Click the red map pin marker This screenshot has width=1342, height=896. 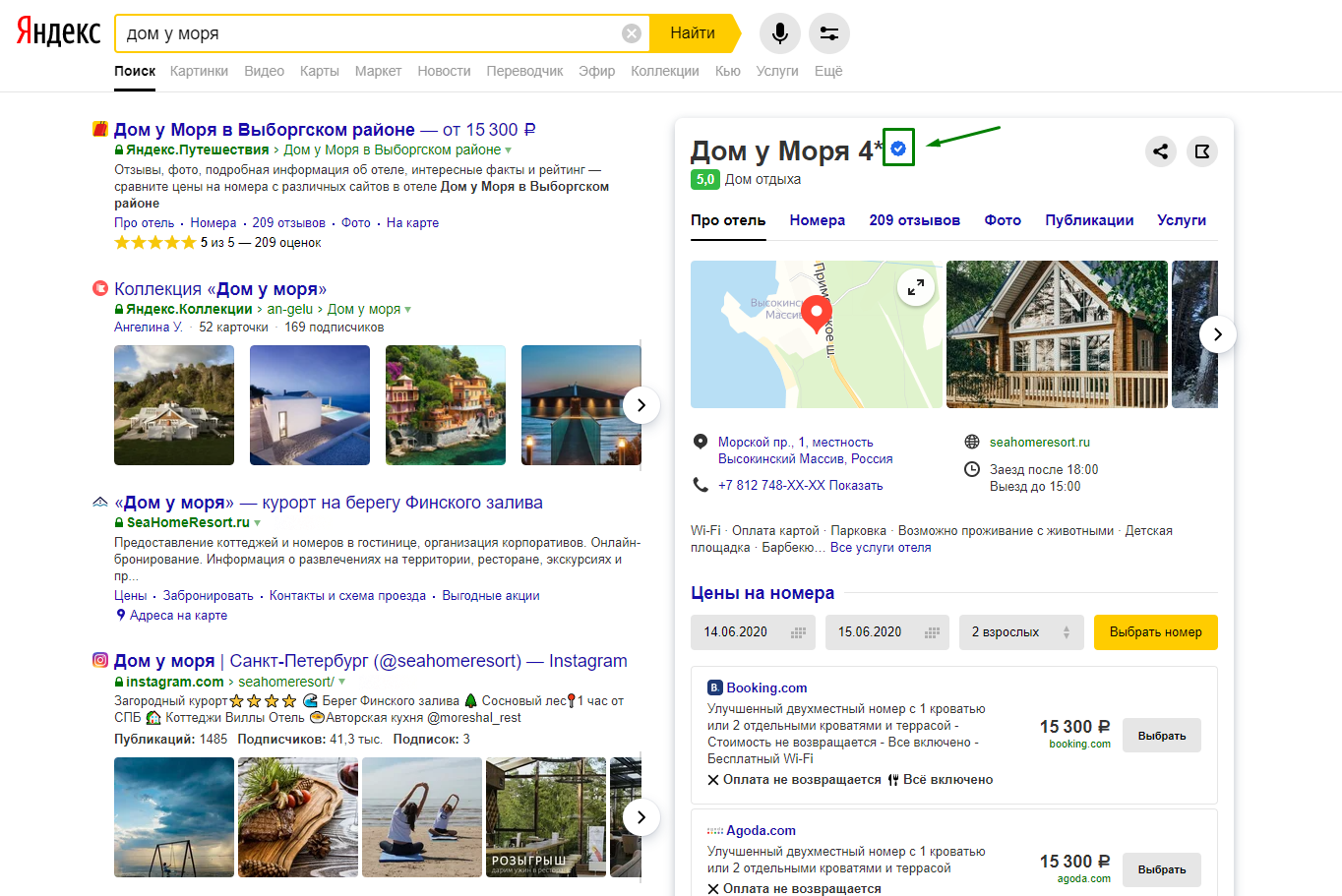(x=816, y=315)
